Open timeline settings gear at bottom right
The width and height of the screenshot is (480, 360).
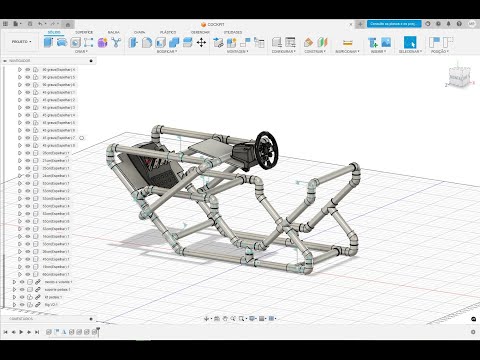coord(473,332)
